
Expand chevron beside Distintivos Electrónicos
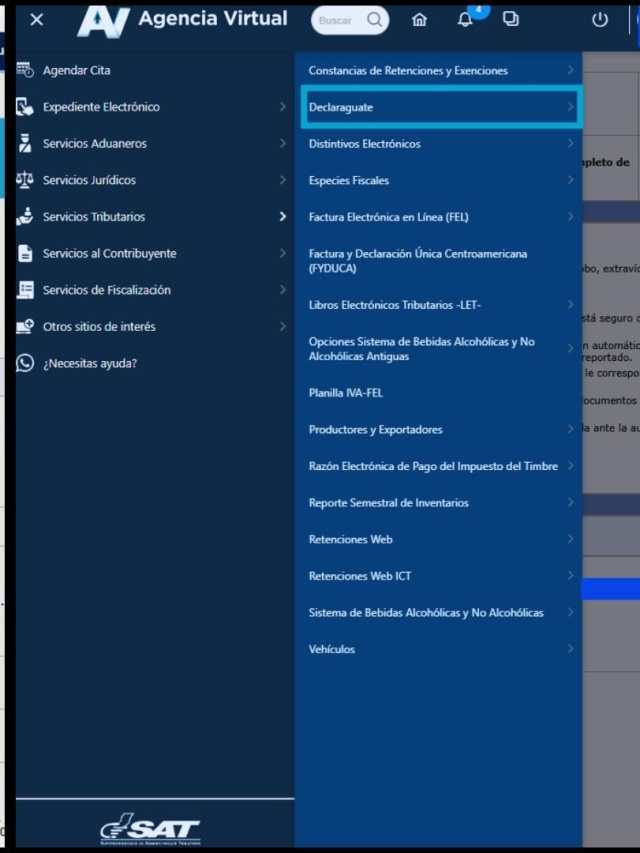pyautogui.click(x=570, y=143)
